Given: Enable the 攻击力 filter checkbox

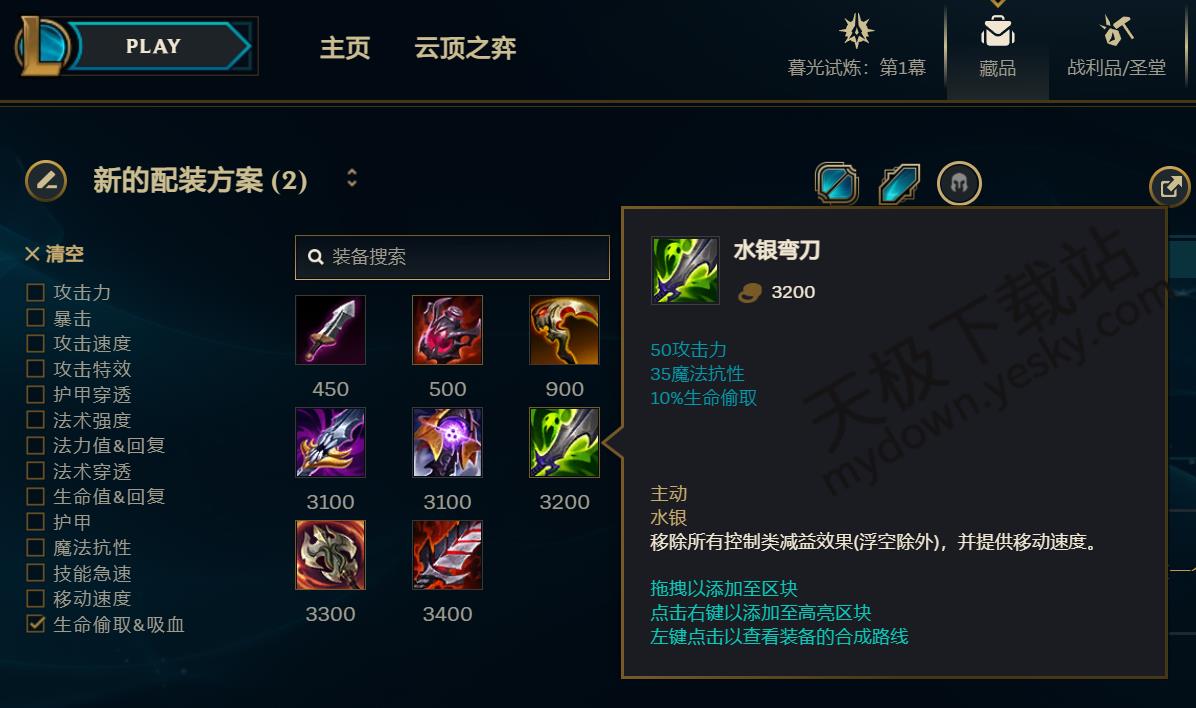Looking at the screenshot, I should coord(35,292).
